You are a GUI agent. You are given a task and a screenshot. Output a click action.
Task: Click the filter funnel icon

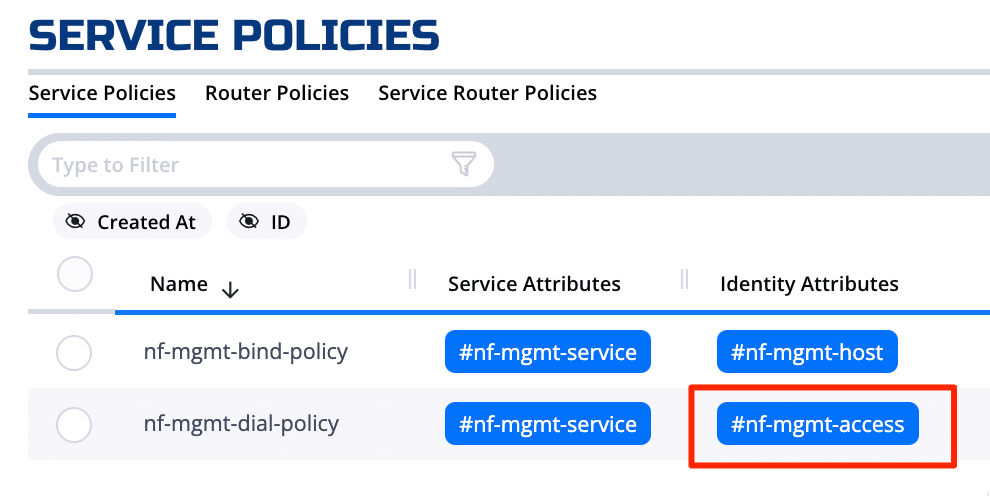(x=464, y=164)
